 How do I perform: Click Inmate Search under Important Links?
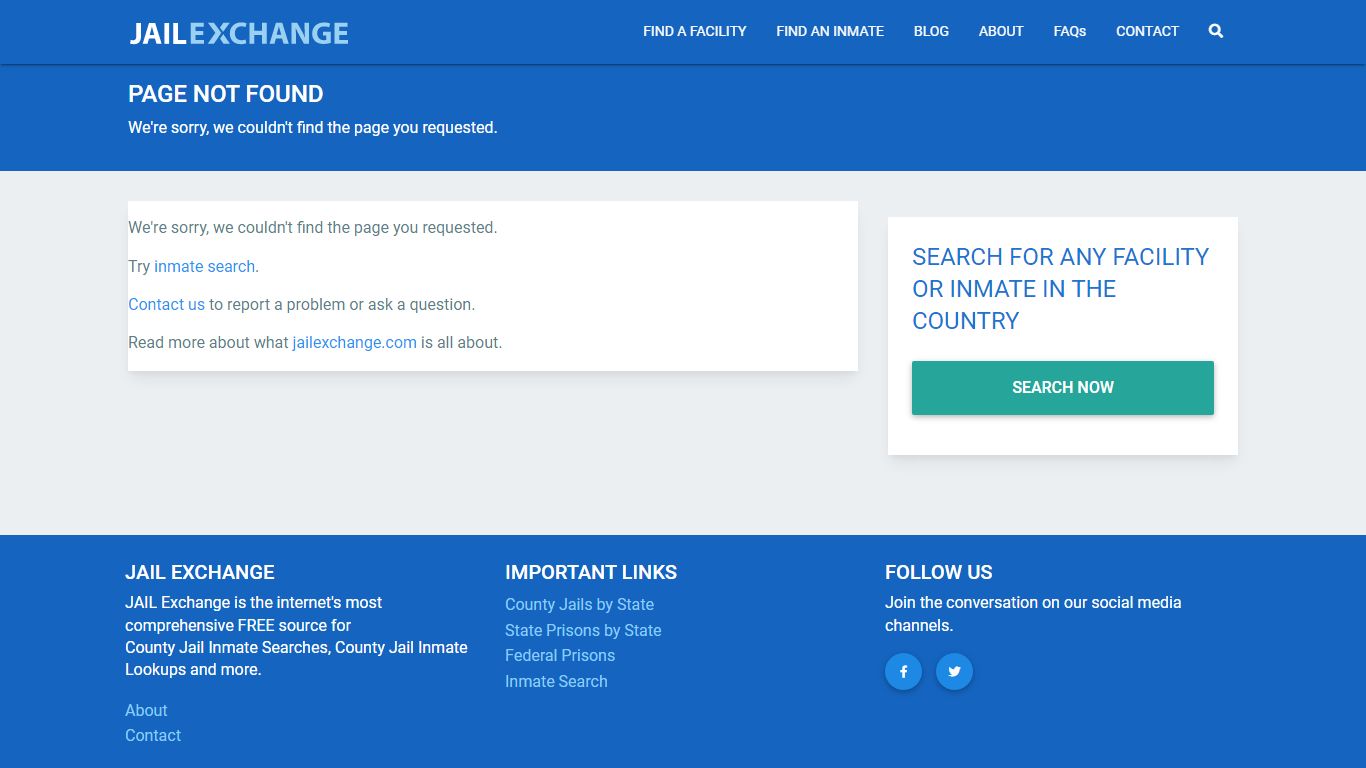pos(556,681)
